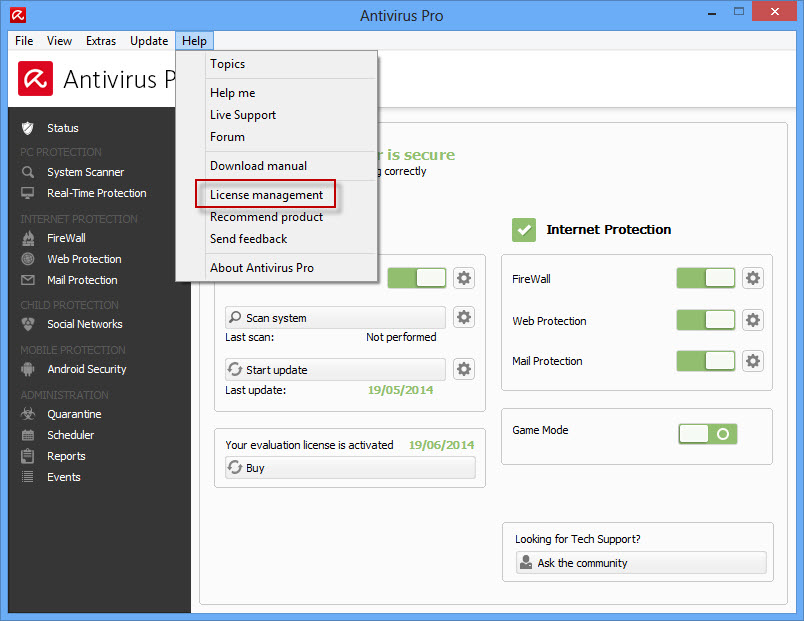The height and width of the screenshot is (621, 804).
Task: Open the FireWall settings gear
Action: coord(753,278)
